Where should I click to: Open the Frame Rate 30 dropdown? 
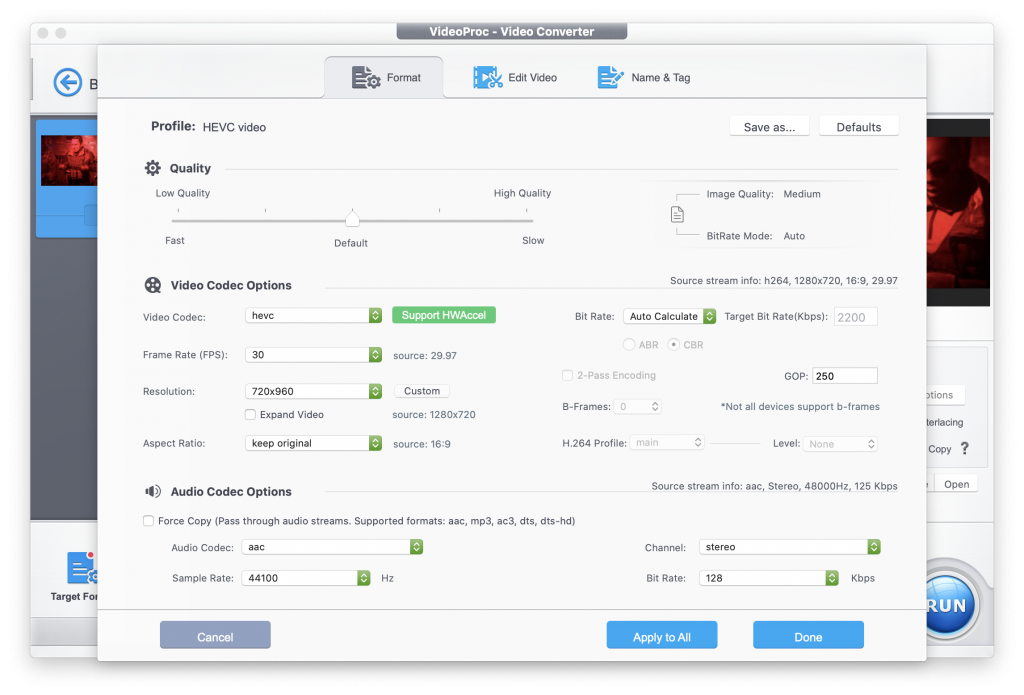click(x=313, y=355)
